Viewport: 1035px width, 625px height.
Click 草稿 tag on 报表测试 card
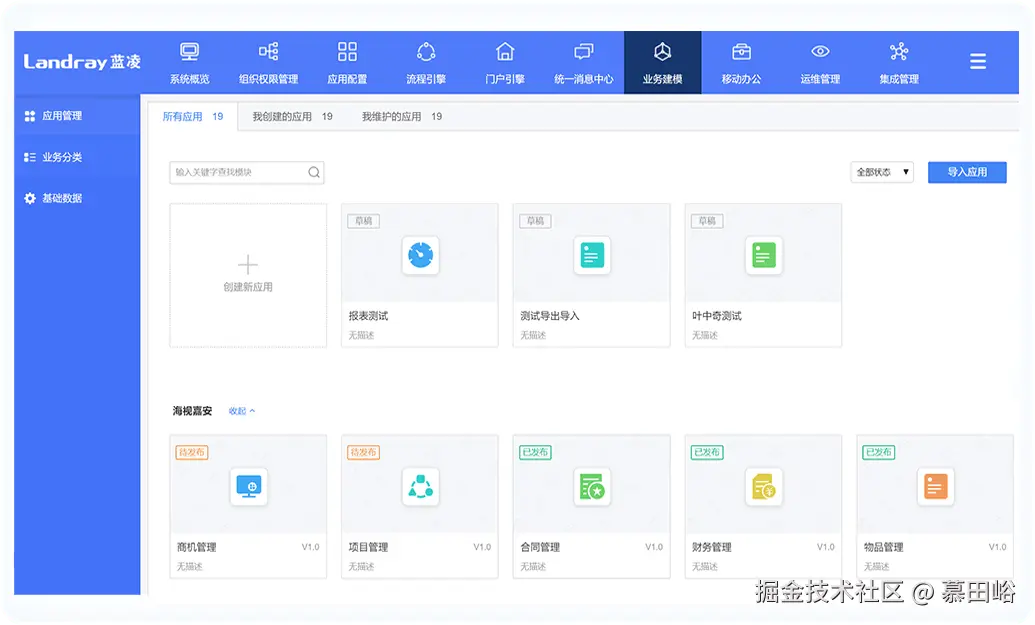point(364,221)
